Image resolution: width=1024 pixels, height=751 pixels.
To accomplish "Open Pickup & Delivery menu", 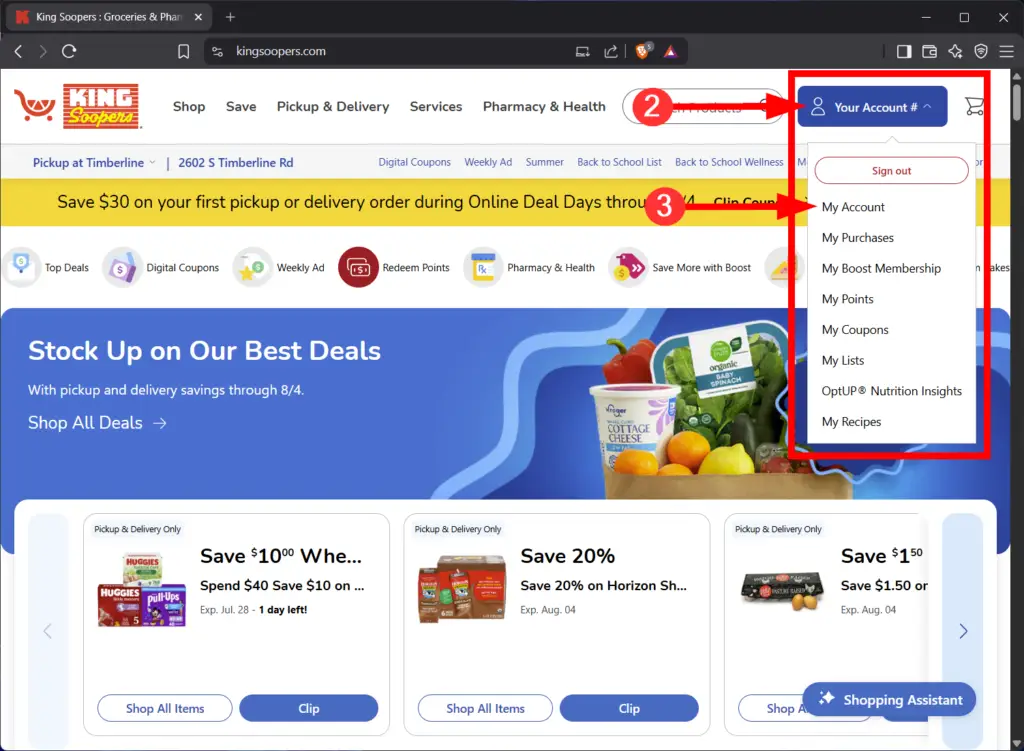I will (333, 106).
